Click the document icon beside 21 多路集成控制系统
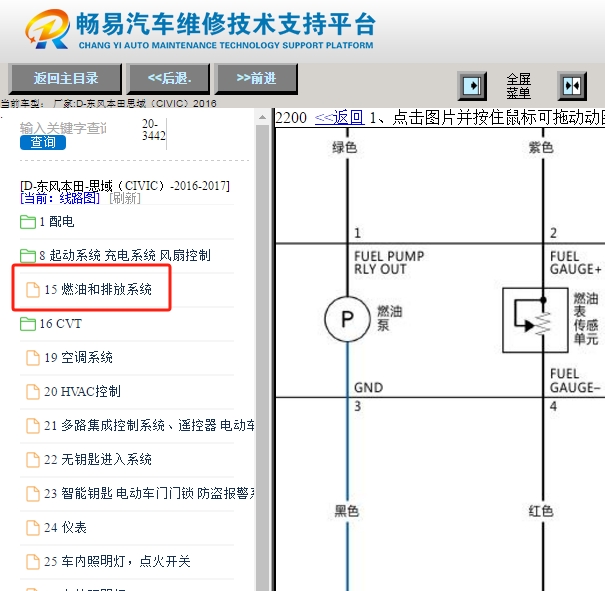The width and height of the screenshot is (605, 591). coord(33,426)
